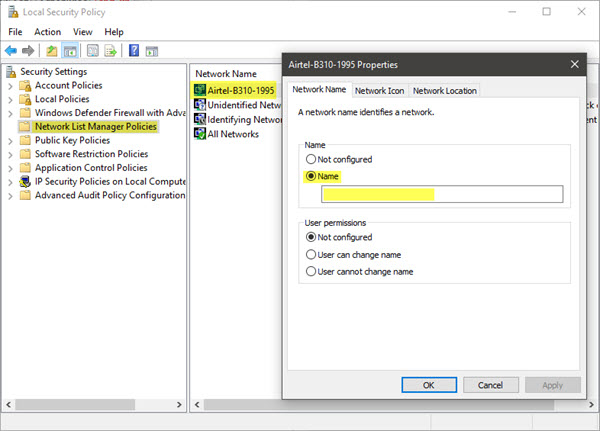This screenshot has height=431, width=600.
Task: Click the Local Security Policy title bar icon
Action: coord(13,12)
